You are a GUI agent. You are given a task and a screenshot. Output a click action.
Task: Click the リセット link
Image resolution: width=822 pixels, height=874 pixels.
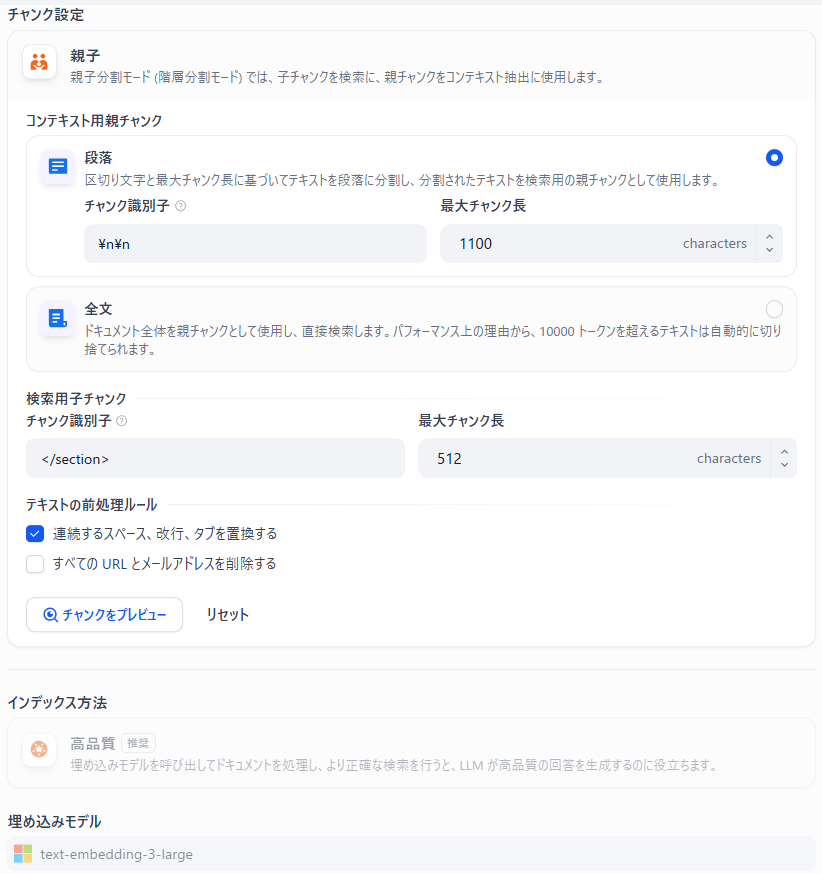pos(227,615)
